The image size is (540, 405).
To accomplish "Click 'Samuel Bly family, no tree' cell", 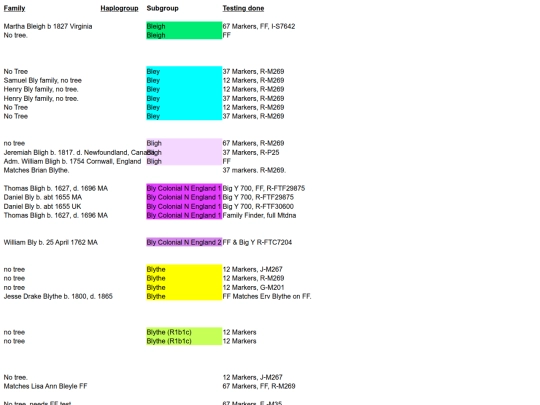I will pyautogui.click(x=43, y=81).
